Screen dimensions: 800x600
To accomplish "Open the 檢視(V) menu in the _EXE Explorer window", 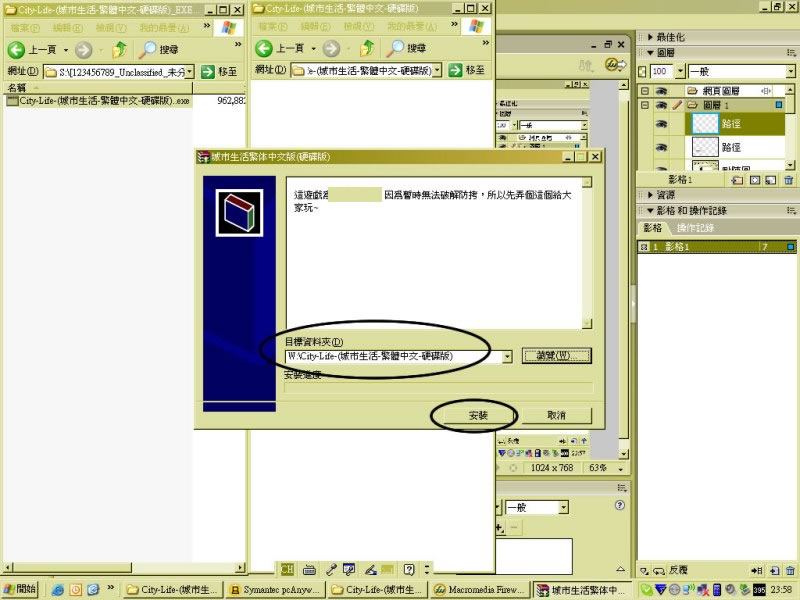I will [111, 28].
